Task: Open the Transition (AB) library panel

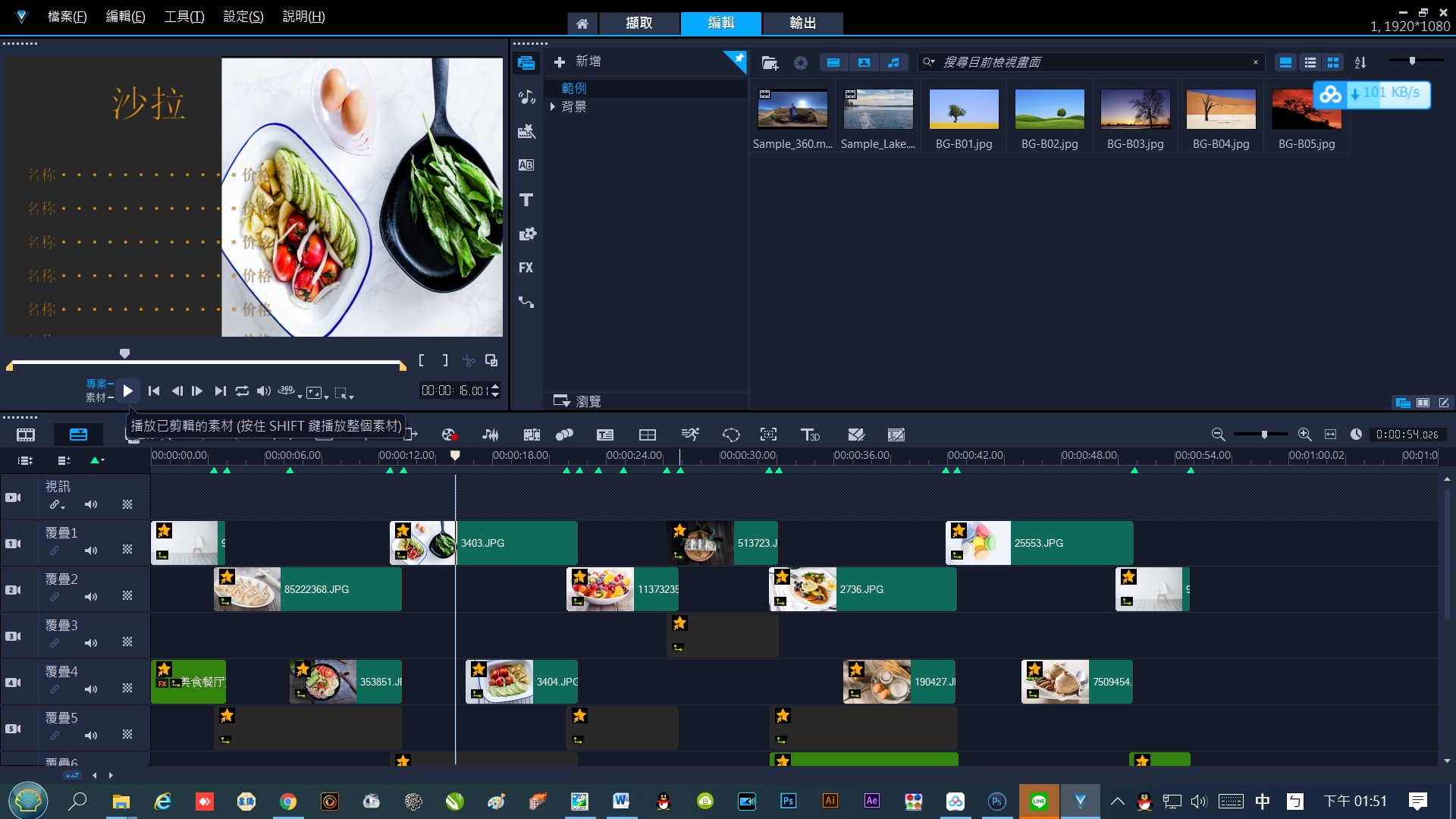Action: point(526,165)
